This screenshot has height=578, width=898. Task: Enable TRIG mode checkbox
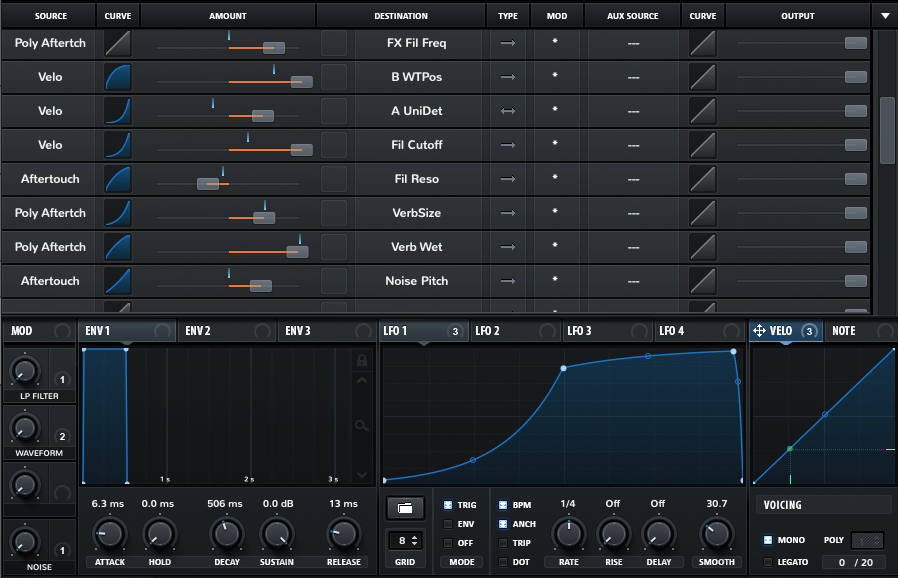tap(448, 505)
